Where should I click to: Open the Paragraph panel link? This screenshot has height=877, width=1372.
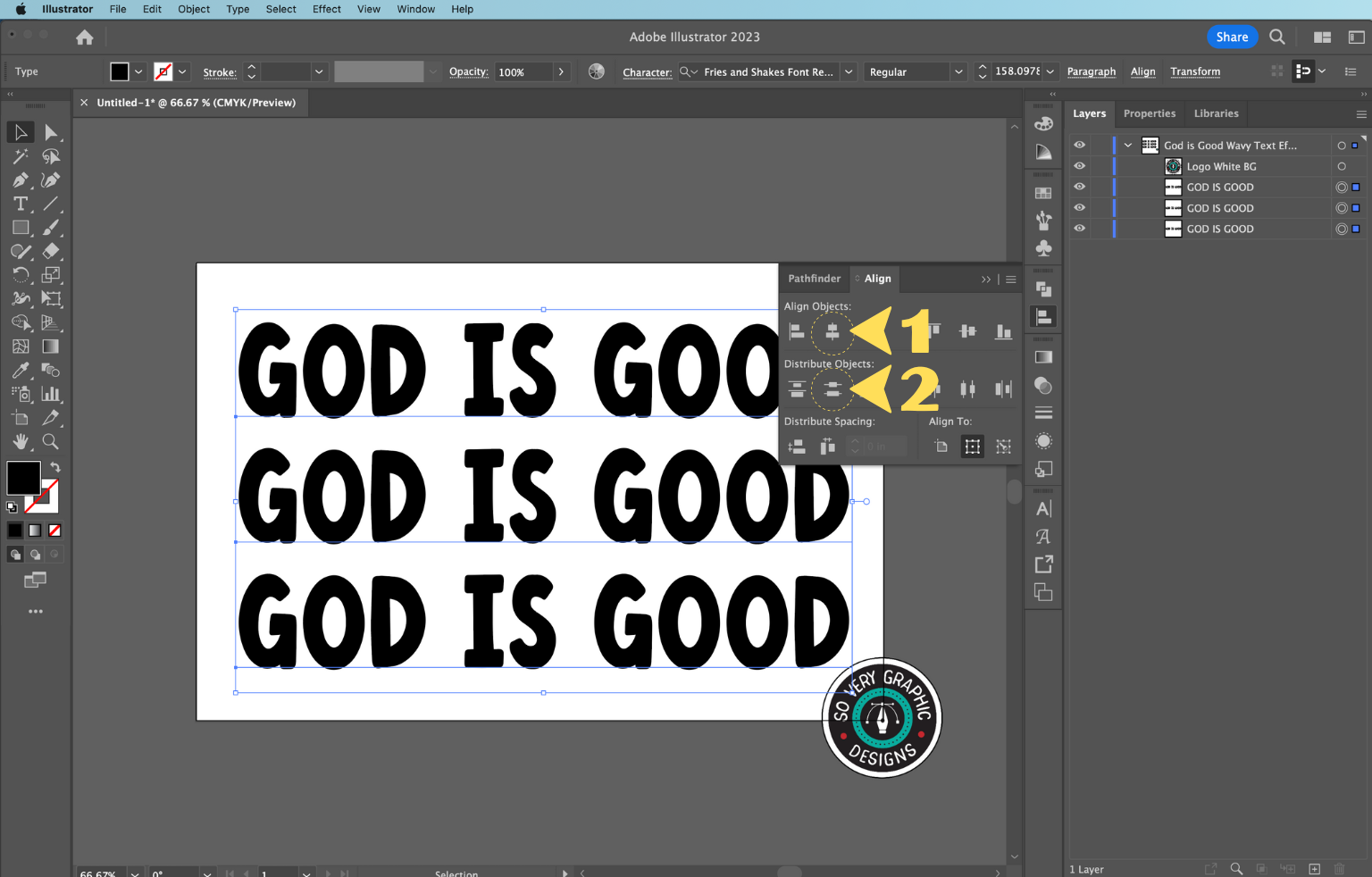1092,71
